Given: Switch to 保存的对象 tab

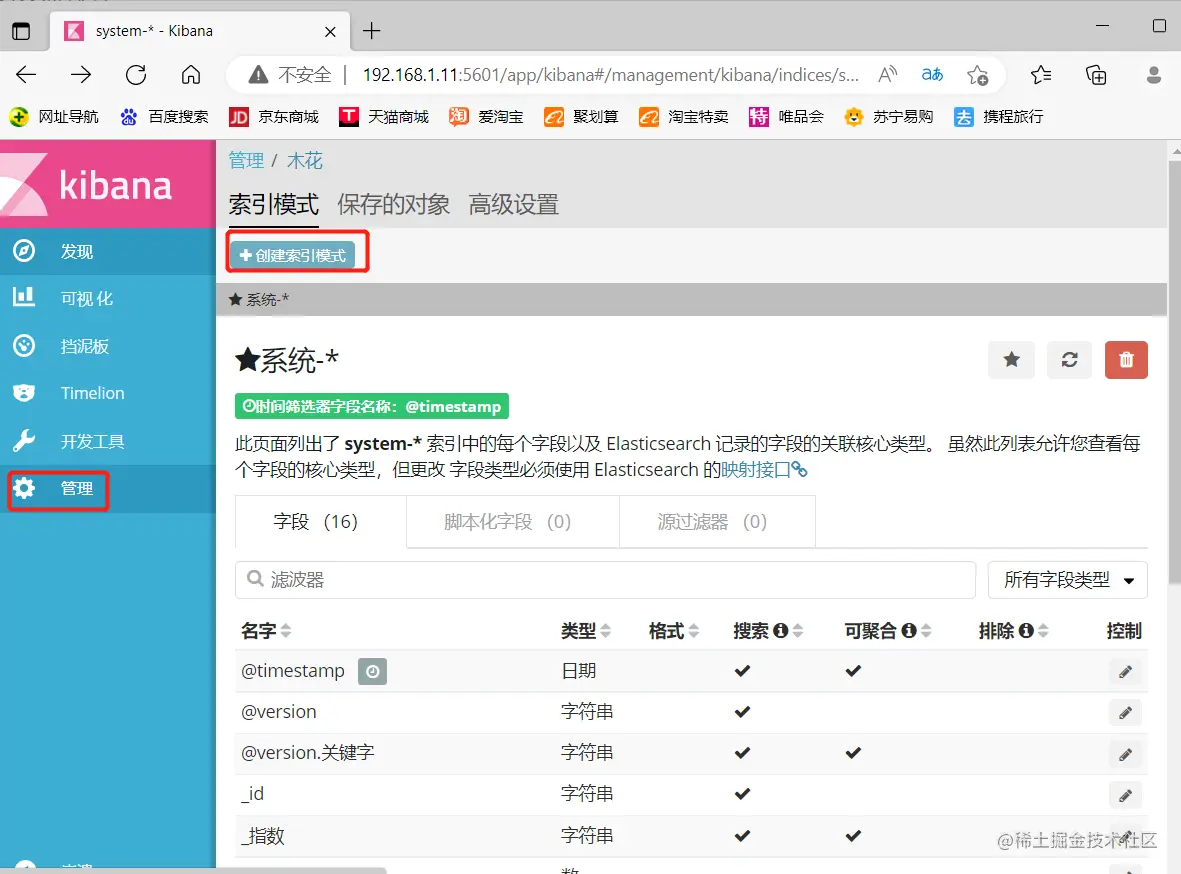Looking at the screenshot, I should pos(393,204).
